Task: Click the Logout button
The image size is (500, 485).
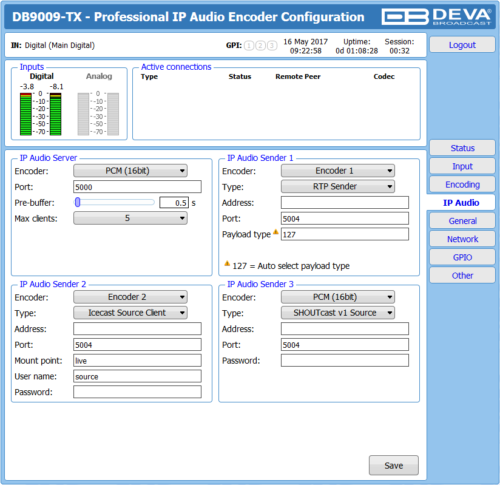Action: pyautogui.click(x=462, y=45)
